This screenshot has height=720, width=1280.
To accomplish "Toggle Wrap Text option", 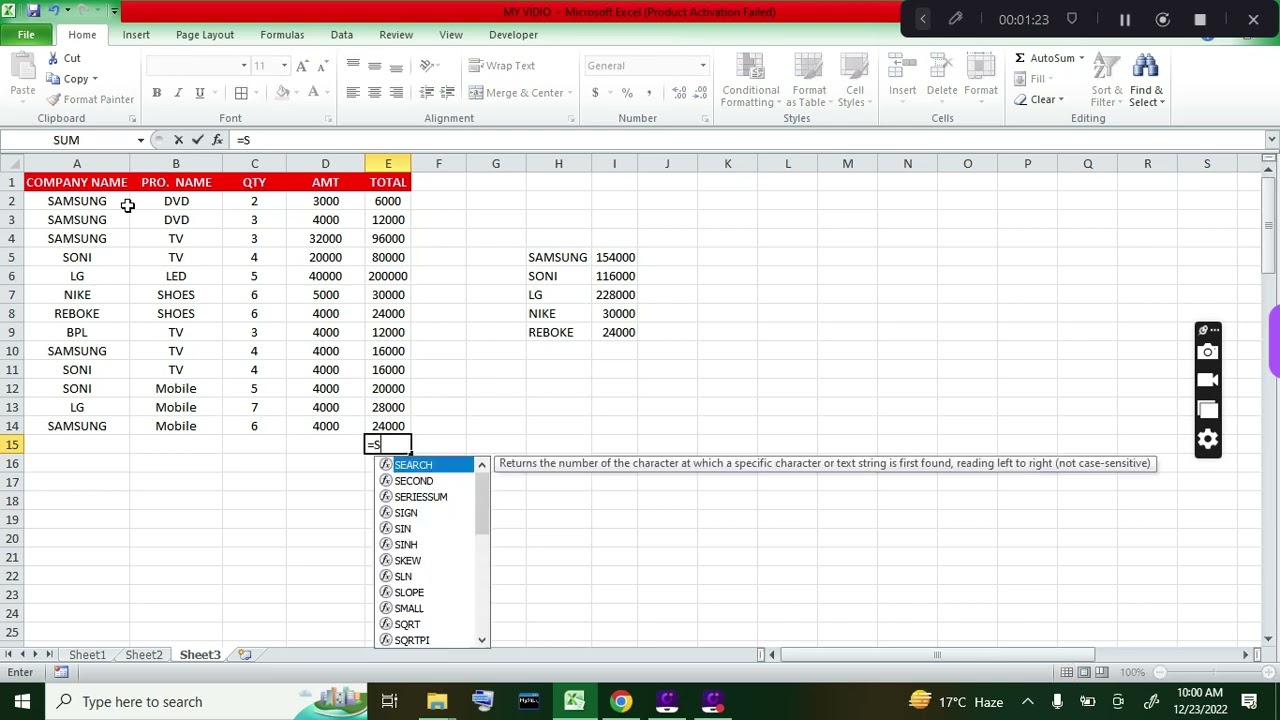I will click(x=502, y=65).
